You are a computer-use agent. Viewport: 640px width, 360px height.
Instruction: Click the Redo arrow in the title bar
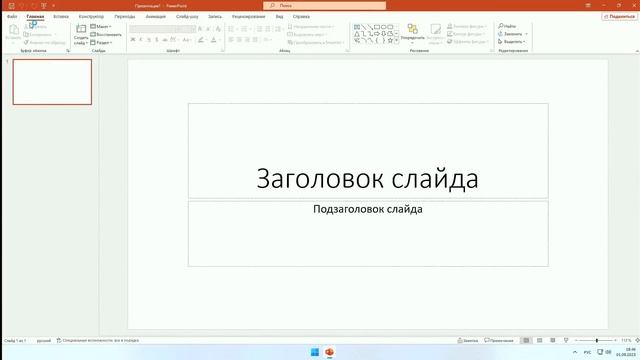33,6
